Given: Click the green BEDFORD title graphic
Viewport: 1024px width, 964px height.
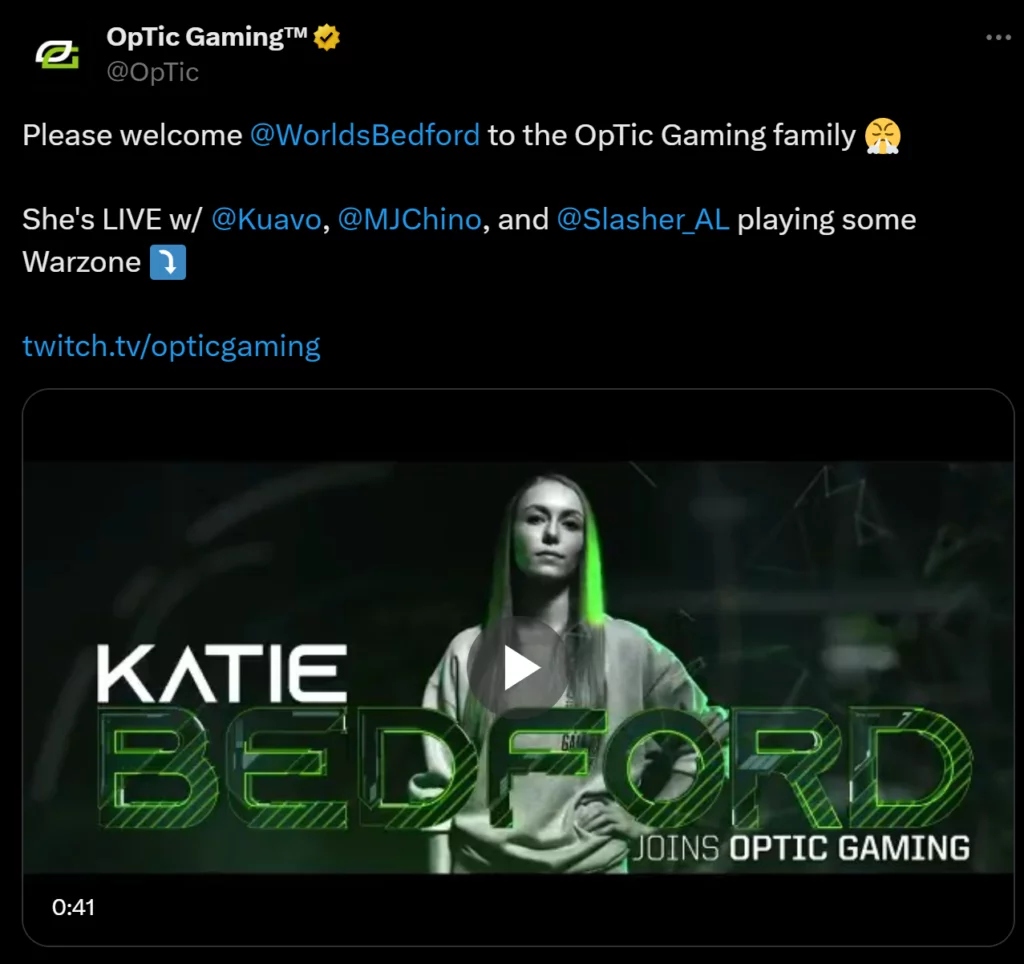Looking at the screenshot, I should pyautogui.click(x=535, y=767).
